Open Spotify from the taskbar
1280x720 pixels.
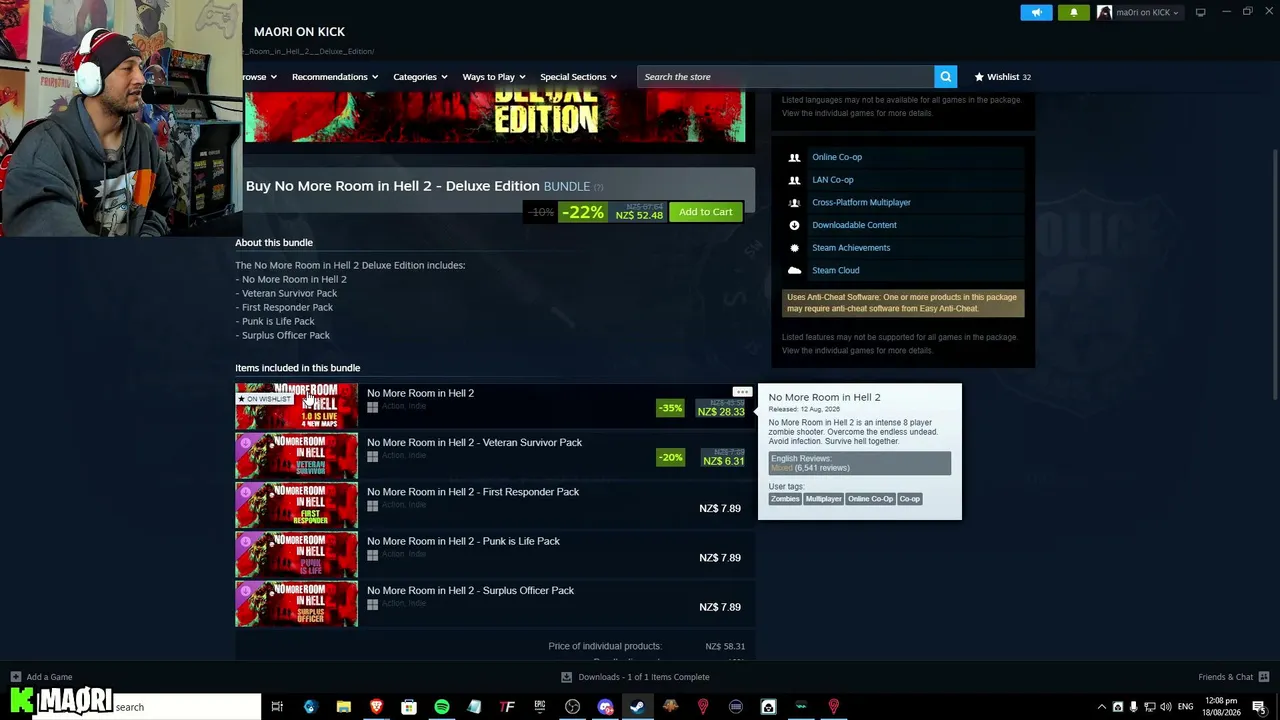(441, 707)
